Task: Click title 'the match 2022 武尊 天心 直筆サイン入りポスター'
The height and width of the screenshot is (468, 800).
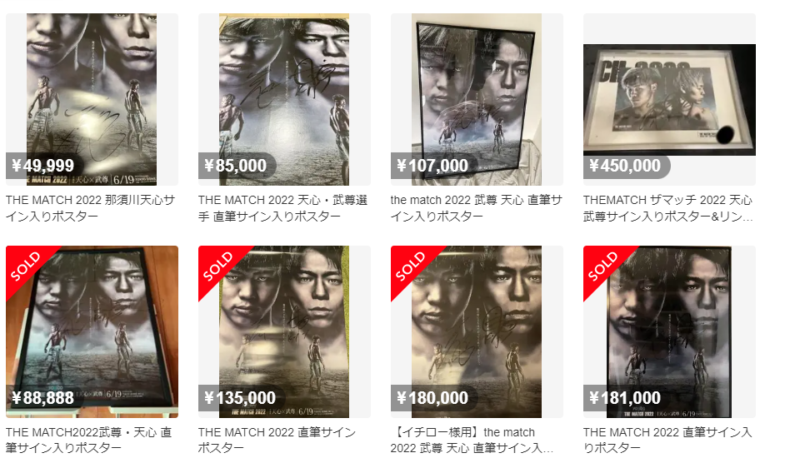Action: point(476,208)
